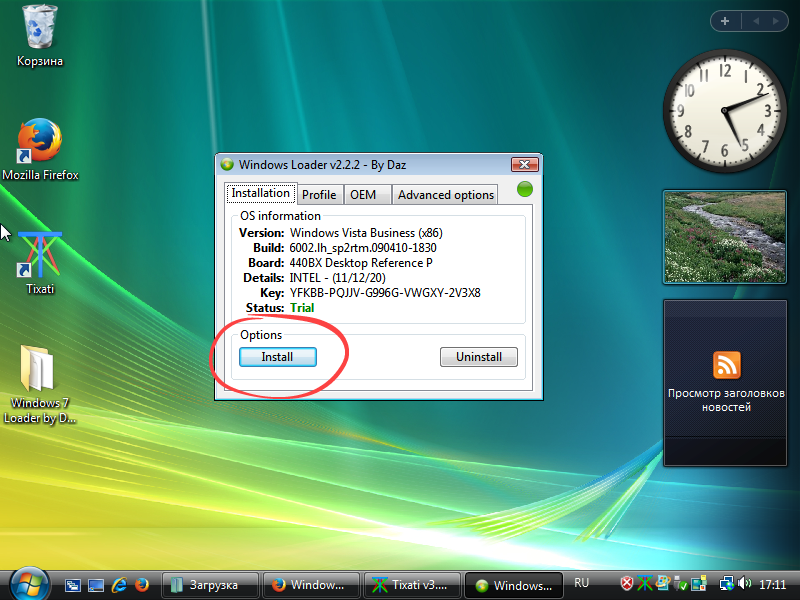Click Show Desktop in the Quick Launch bar
This screenshot has height=600, width=800.
pyautogui.click(x=95, y=583)
